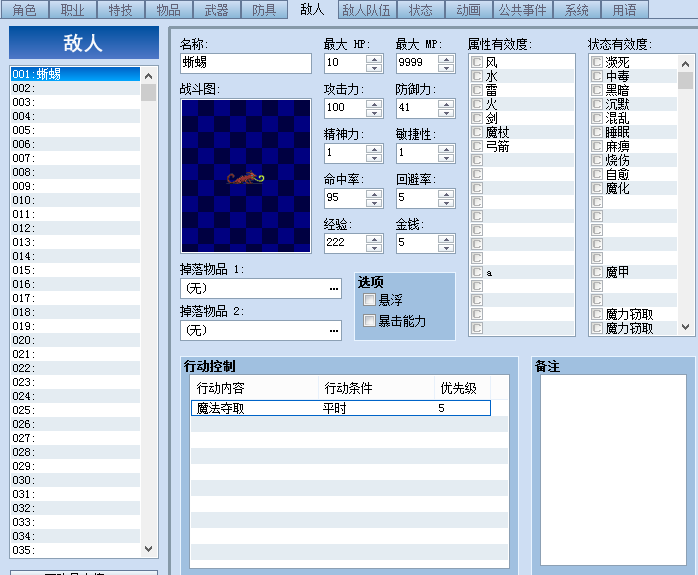The width and height of the screenshot is (698, 575).
Task: Increase 命中率 with the up arrow
Action: pyautogui.click(x=374, y=193)
